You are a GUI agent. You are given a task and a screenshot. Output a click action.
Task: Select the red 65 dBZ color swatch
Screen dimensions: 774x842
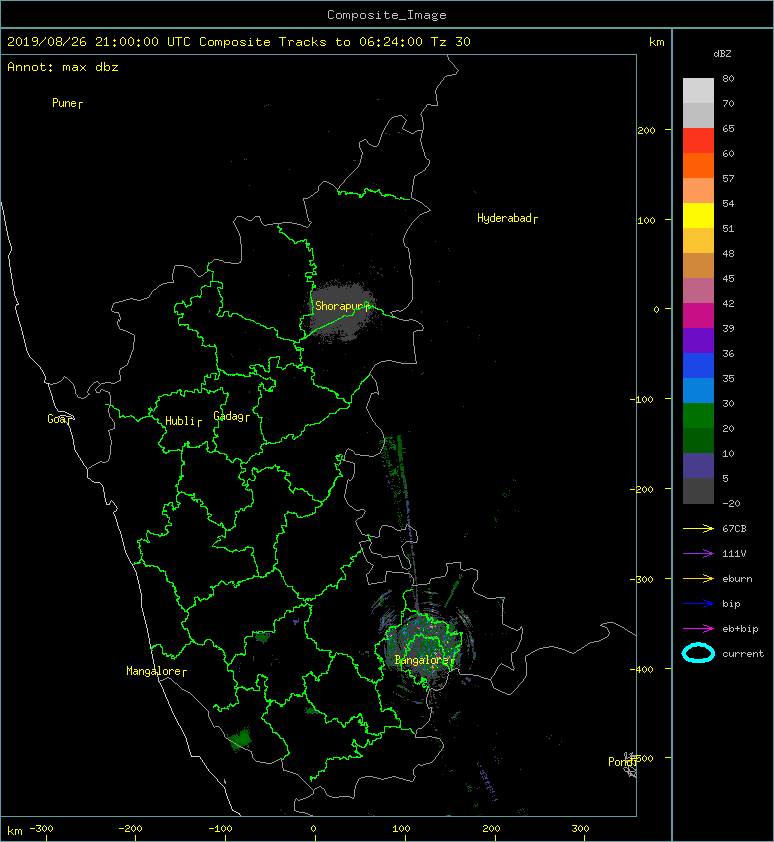(x=698, y=141)
